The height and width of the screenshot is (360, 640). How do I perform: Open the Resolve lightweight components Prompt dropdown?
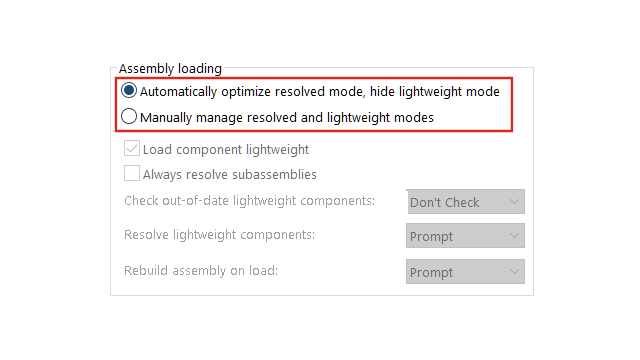(465, 236)
